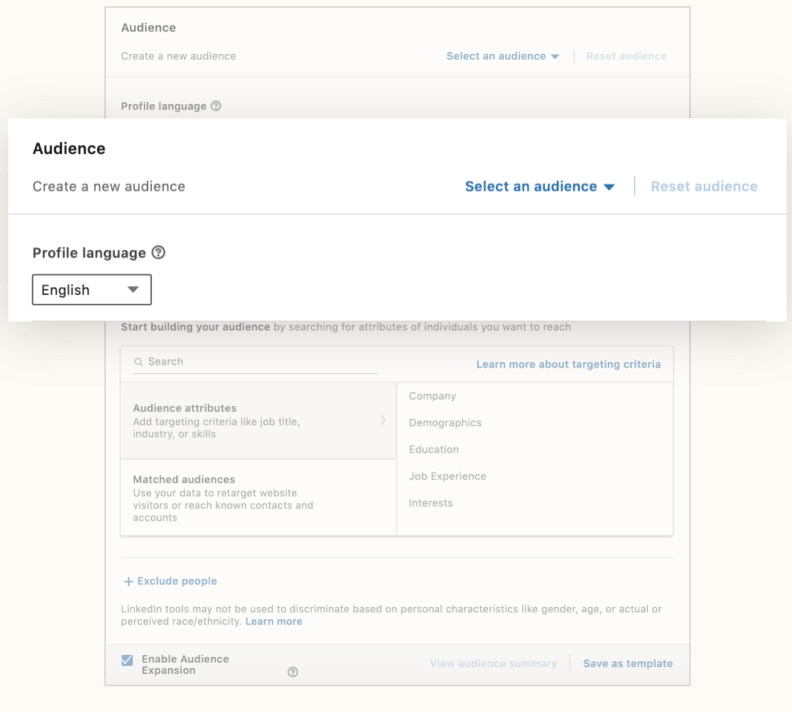792x712 pixels.
Task: Click the plus icon beside Exclude people
Action: pyautogui.click(x=128, y=582)
